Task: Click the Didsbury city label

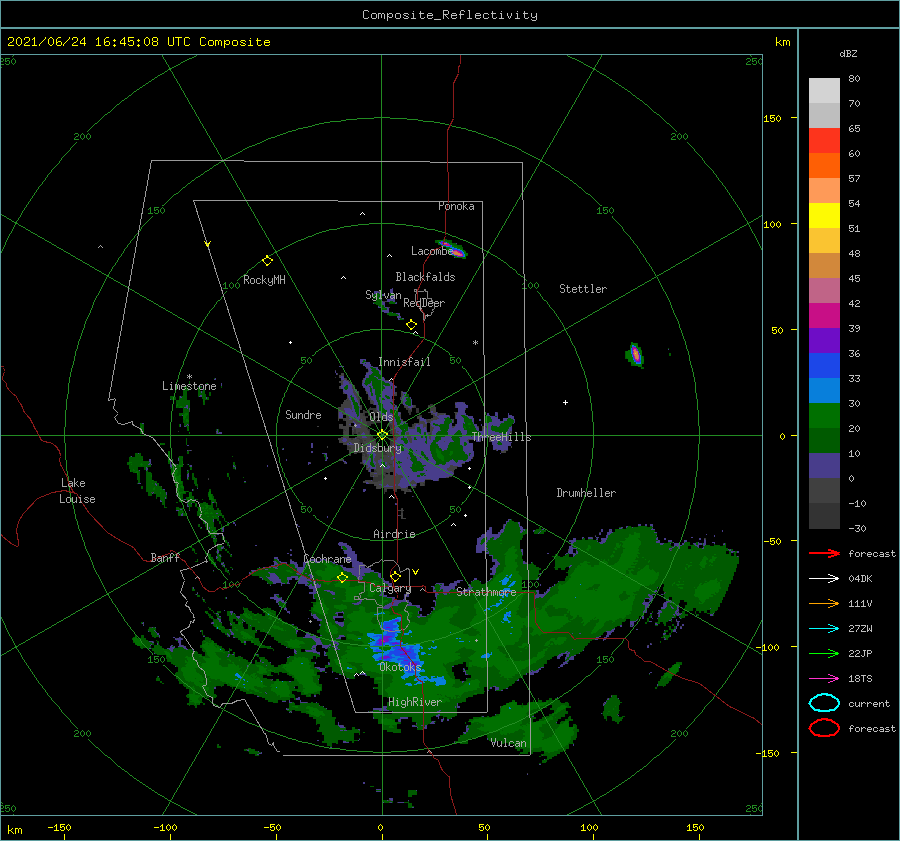Action: point(378,448)
